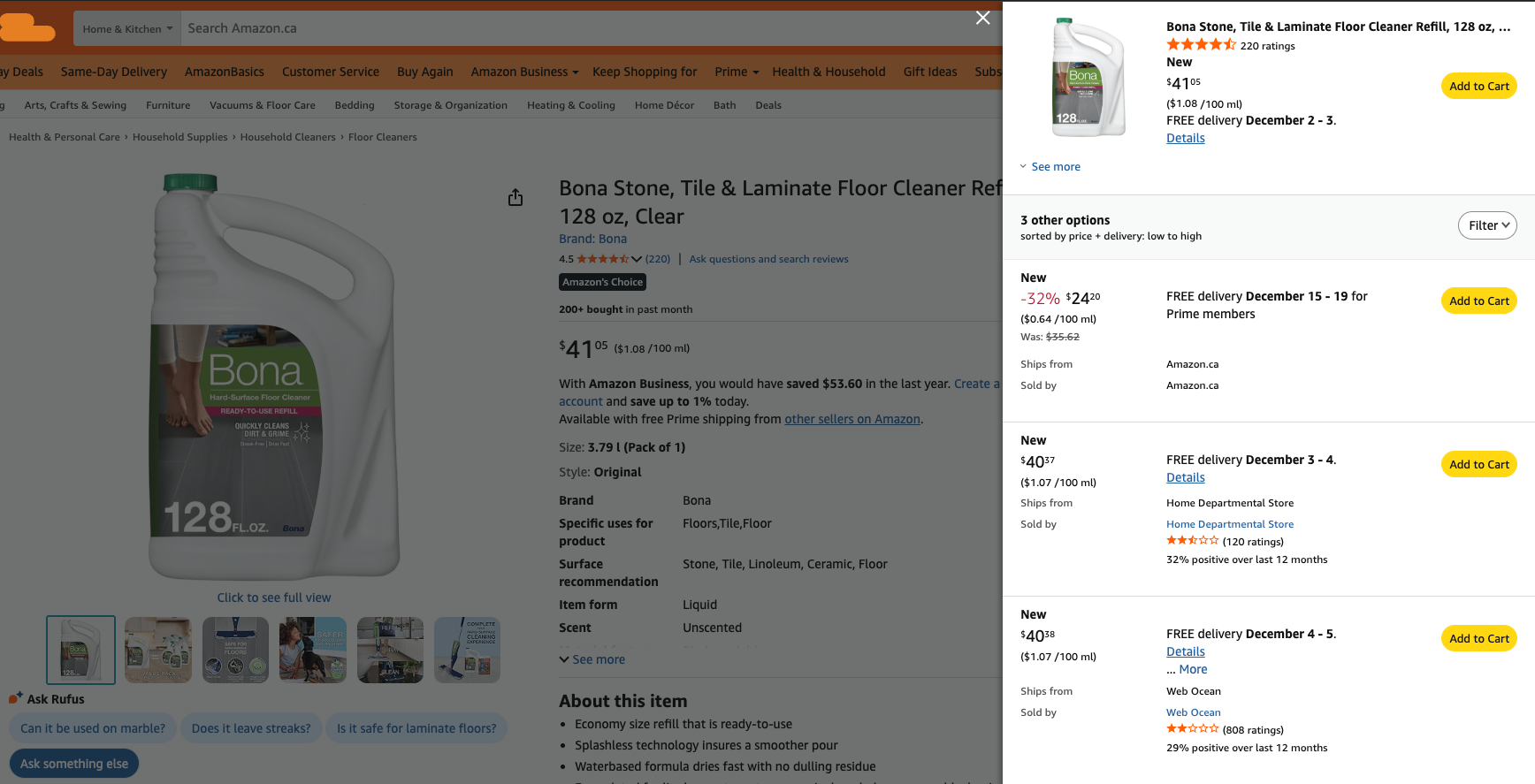
Task: Open the Household Cleaners breadcrumb link
Action: coord(287,137)
